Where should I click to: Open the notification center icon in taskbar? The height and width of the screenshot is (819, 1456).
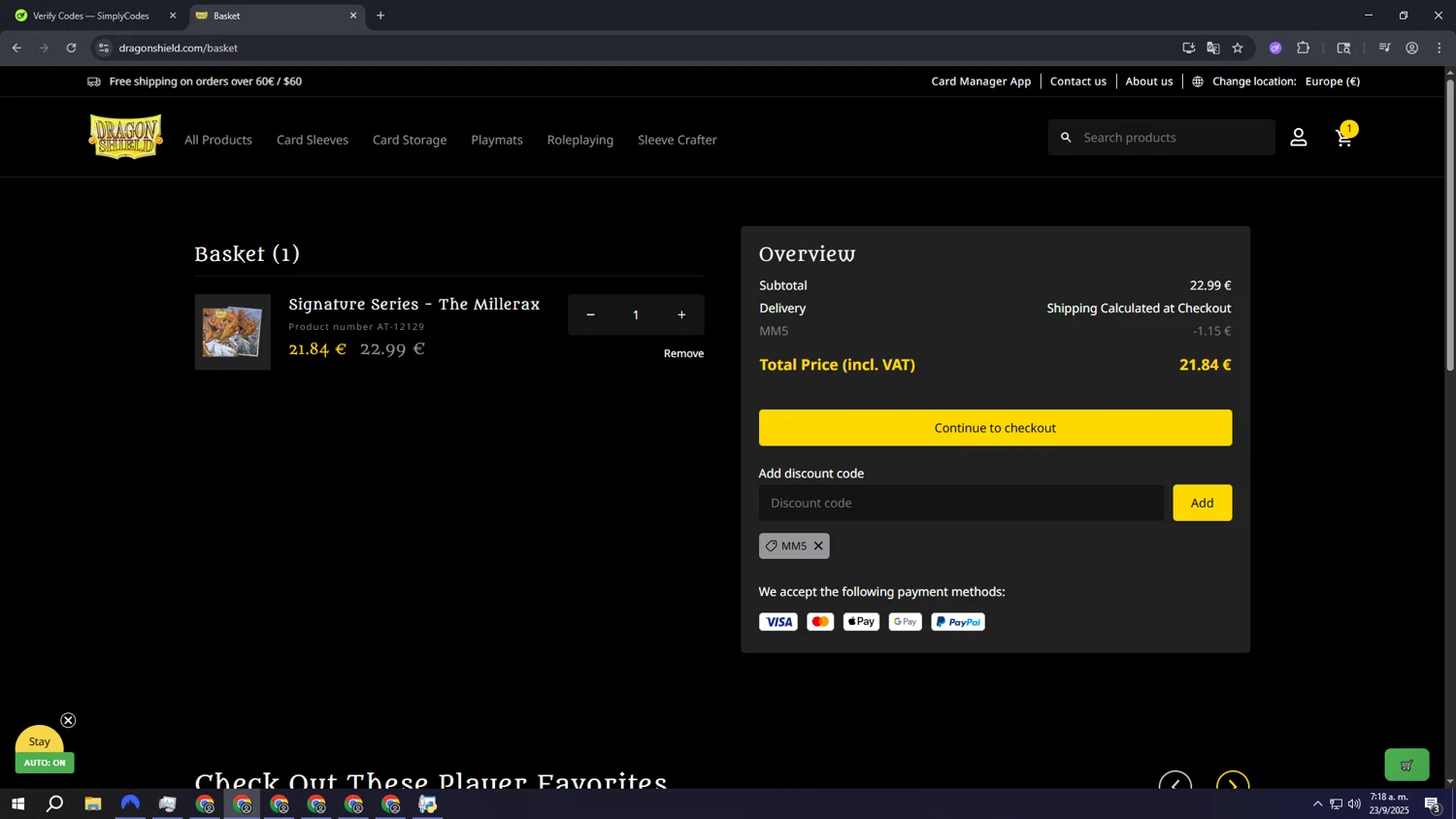(1432, 803)
